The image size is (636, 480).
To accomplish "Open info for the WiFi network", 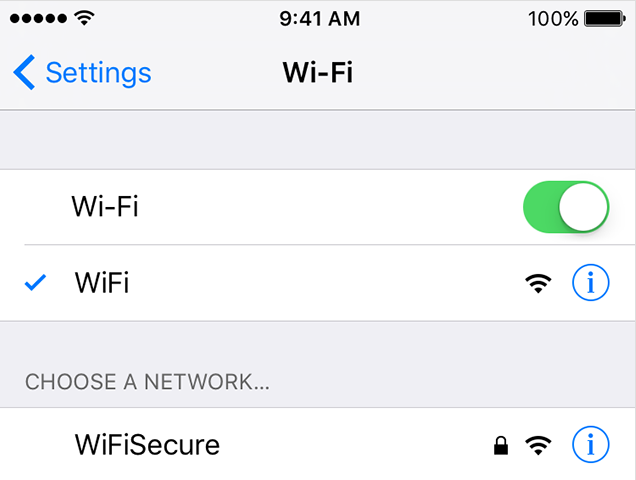I will click(590, 282).
